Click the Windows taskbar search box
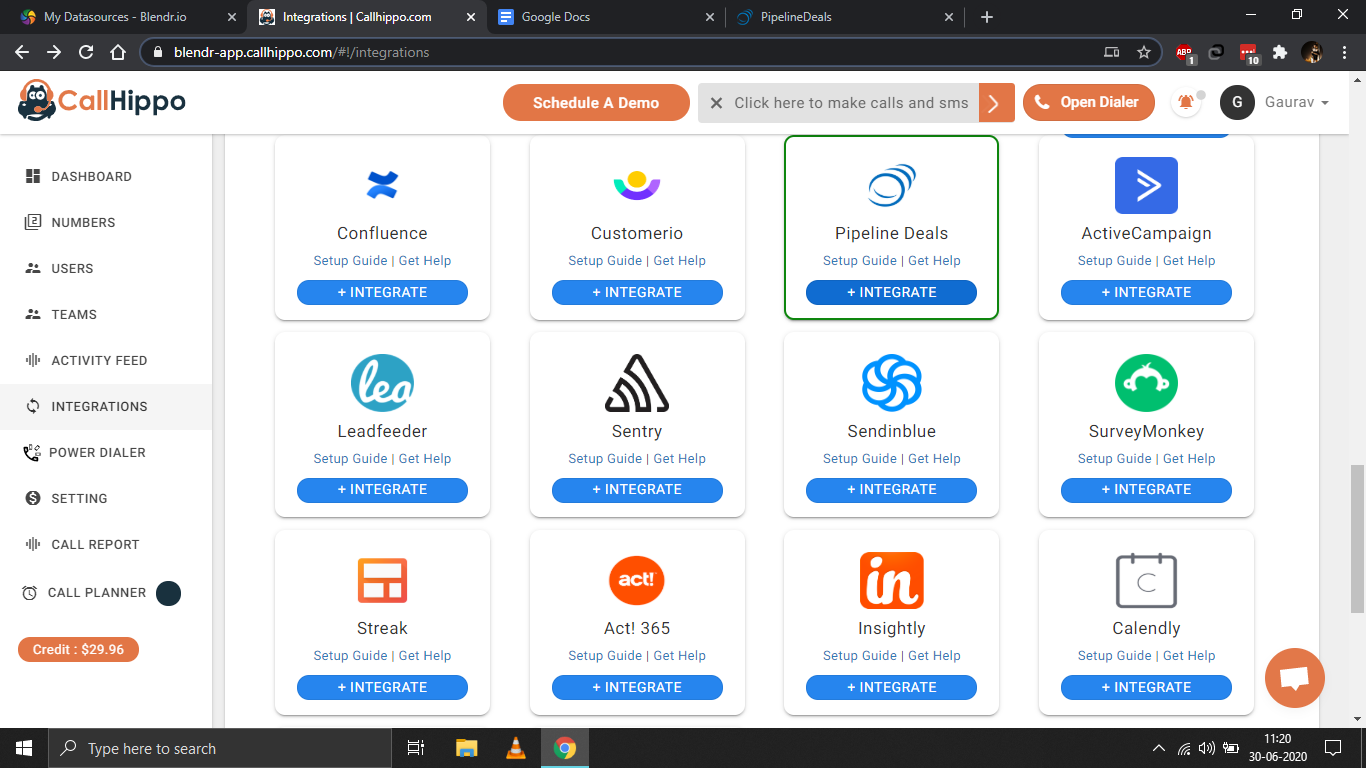Viewport: 1366px width, 768px height. click(x=220, y=748)
